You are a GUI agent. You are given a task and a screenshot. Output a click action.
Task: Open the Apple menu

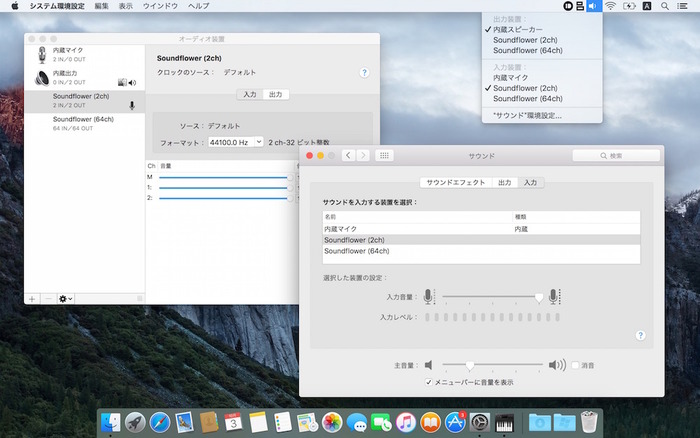[15, 6]
